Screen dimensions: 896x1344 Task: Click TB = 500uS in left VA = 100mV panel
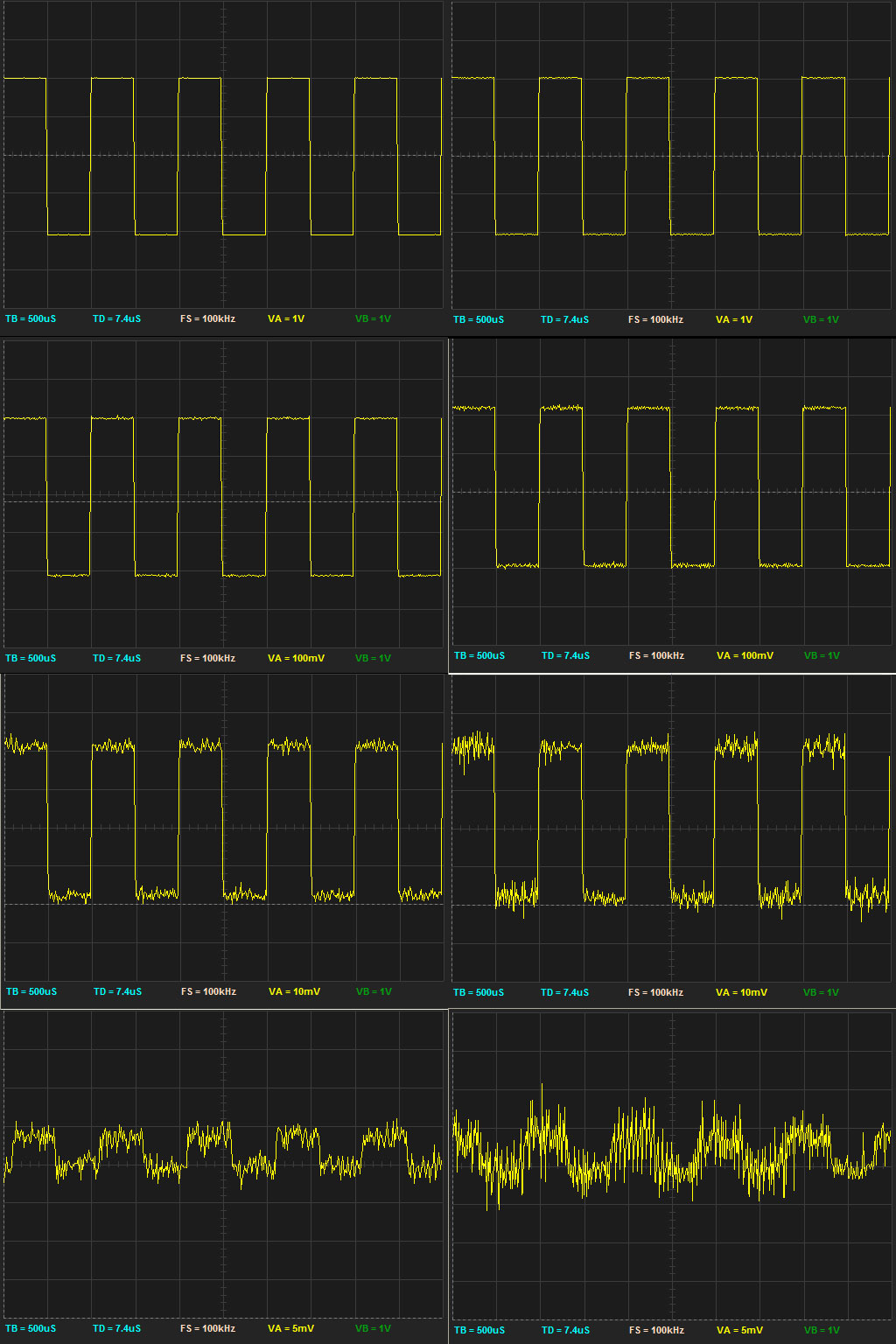(31, 658)
